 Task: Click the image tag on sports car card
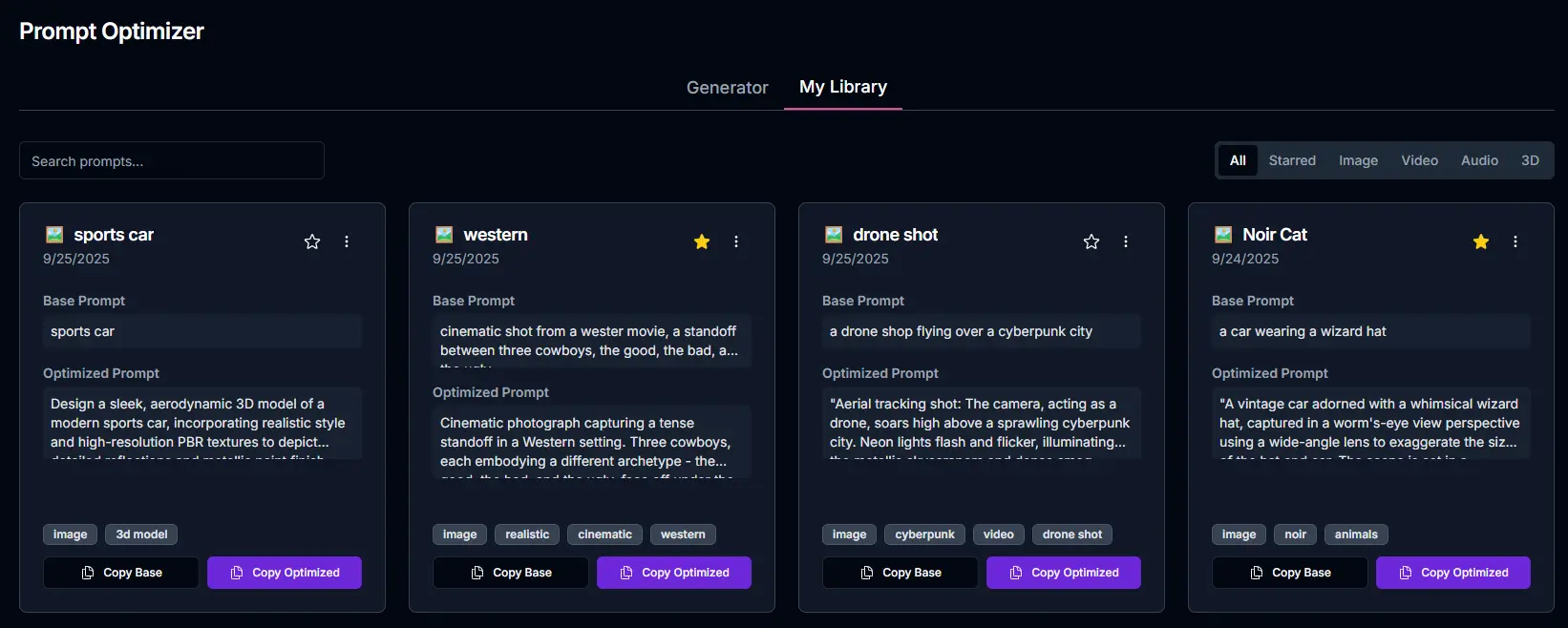70,534
